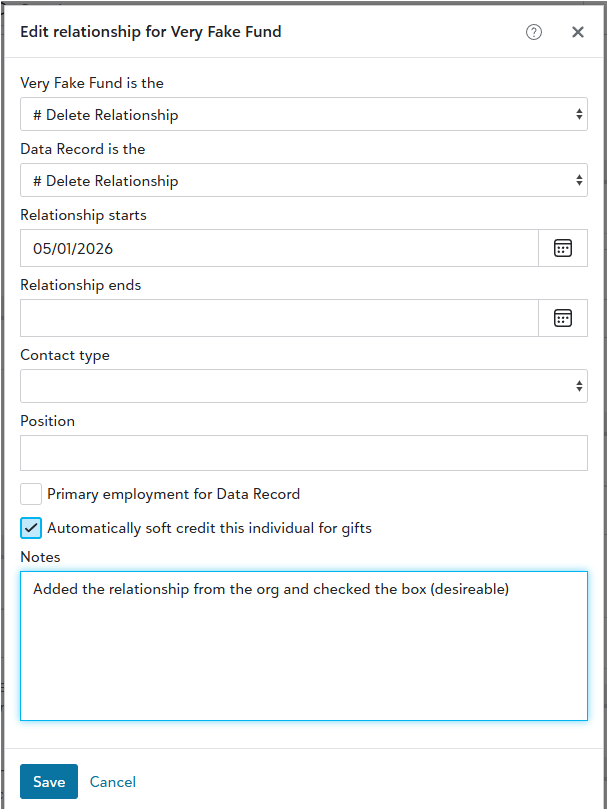608x810 pixels.
Task: Click the 'Position' field label
Action: (x=48, y=421)
